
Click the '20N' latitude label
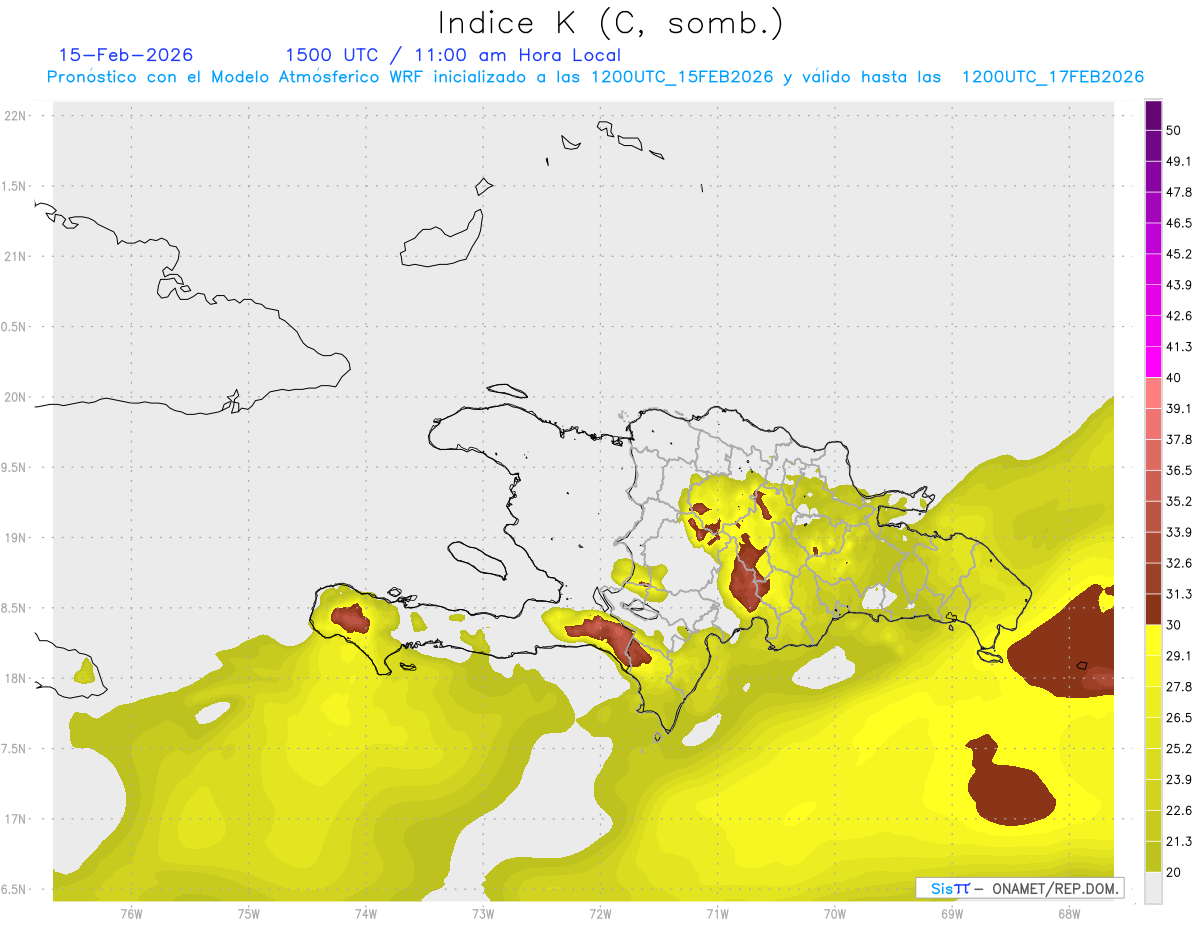point(15,397)
